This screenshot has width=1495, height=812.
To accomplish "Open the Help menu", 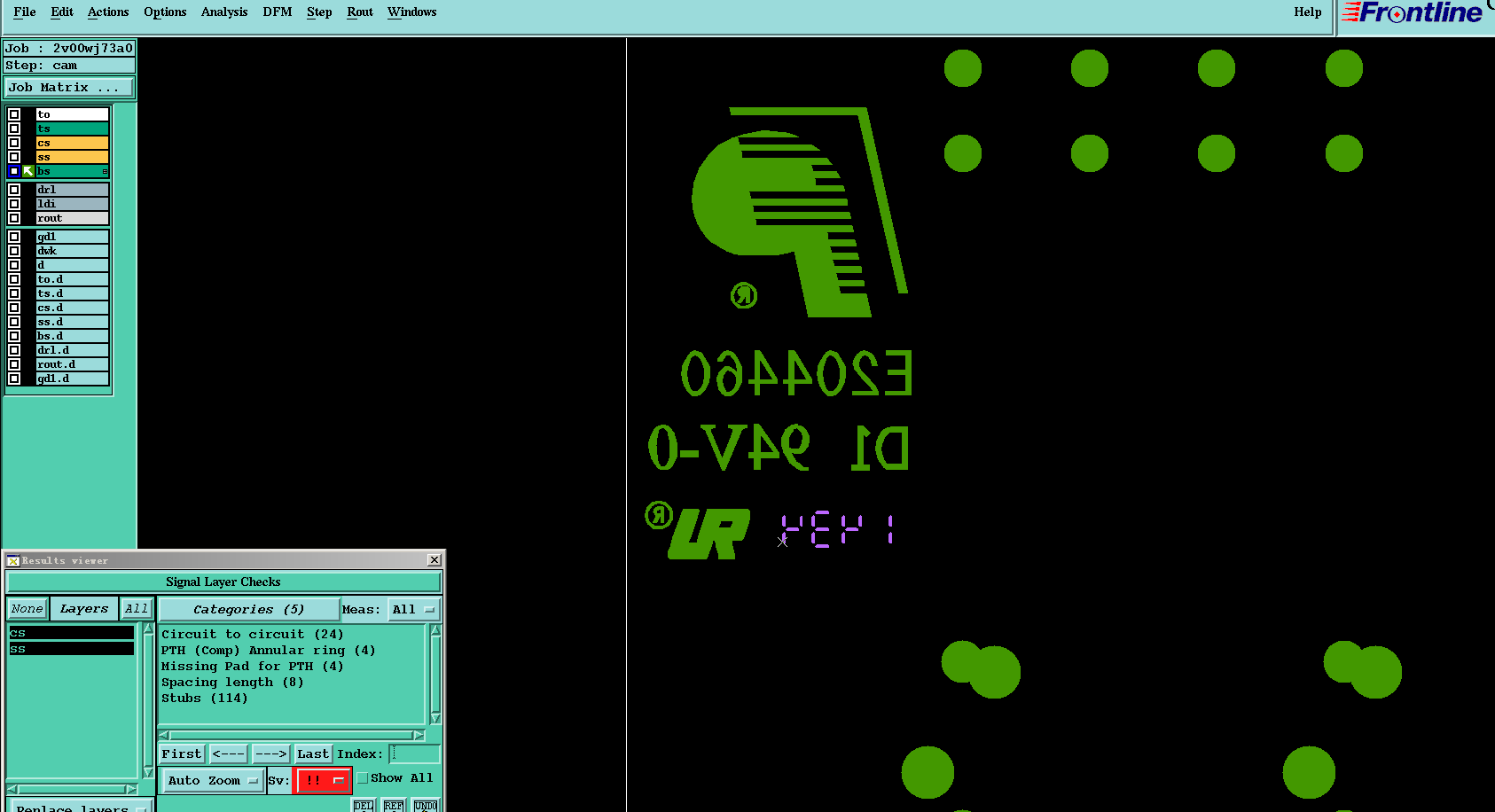I will [x=1308, y=12].
